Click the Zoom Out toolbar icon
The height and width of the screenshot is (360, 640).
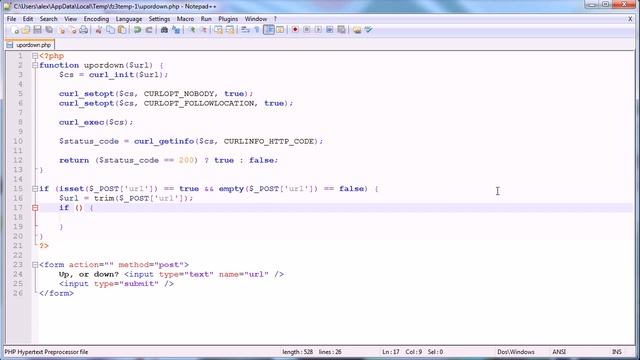point(203,30)
